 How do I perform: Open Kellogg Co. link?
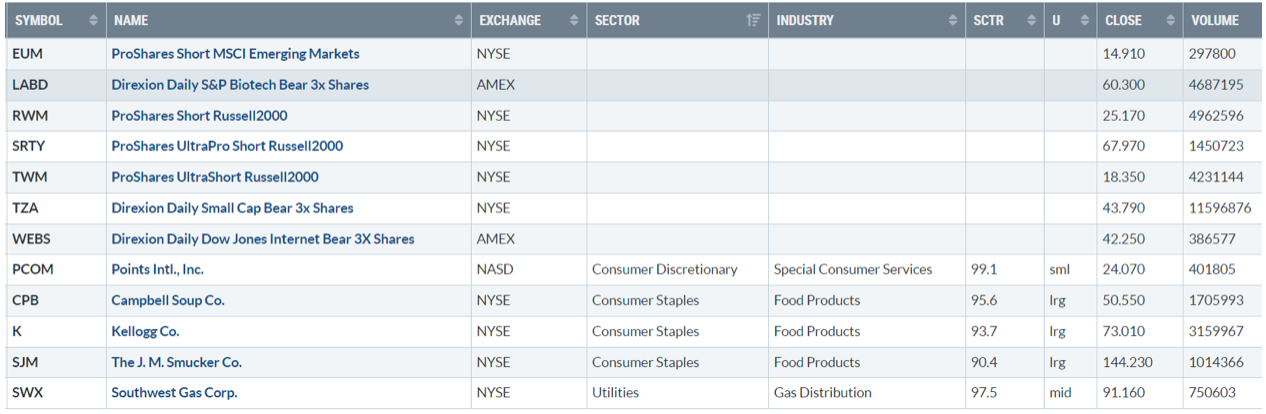click(x=145, y=331)
